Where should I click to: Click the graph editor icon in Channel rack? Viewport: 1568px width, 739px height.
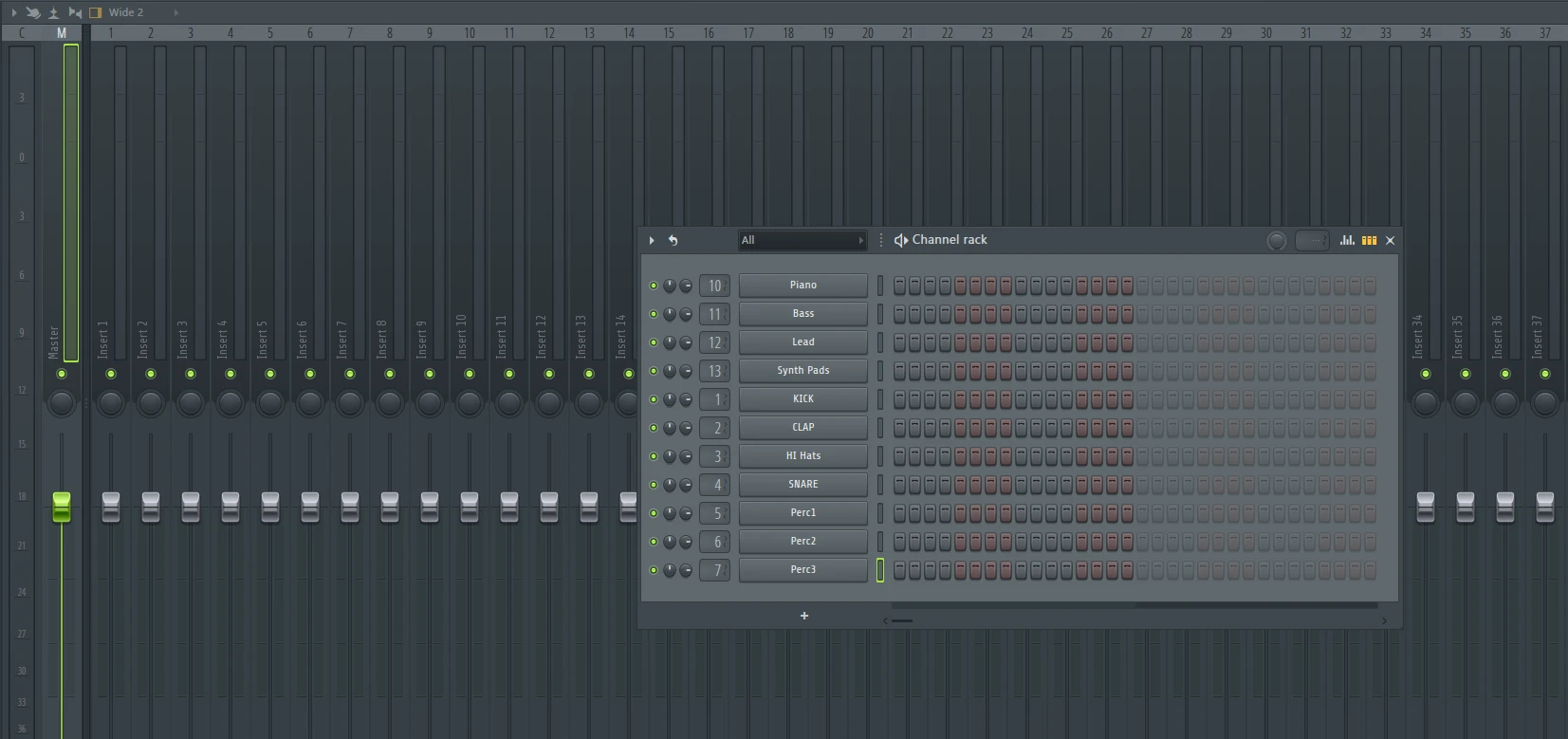(1347, 240)
